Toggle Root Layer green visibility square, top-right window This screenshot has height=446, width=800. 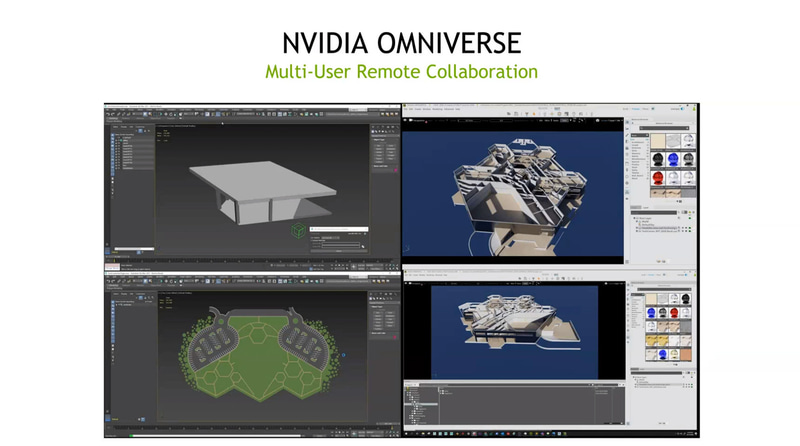pos(690,218)
